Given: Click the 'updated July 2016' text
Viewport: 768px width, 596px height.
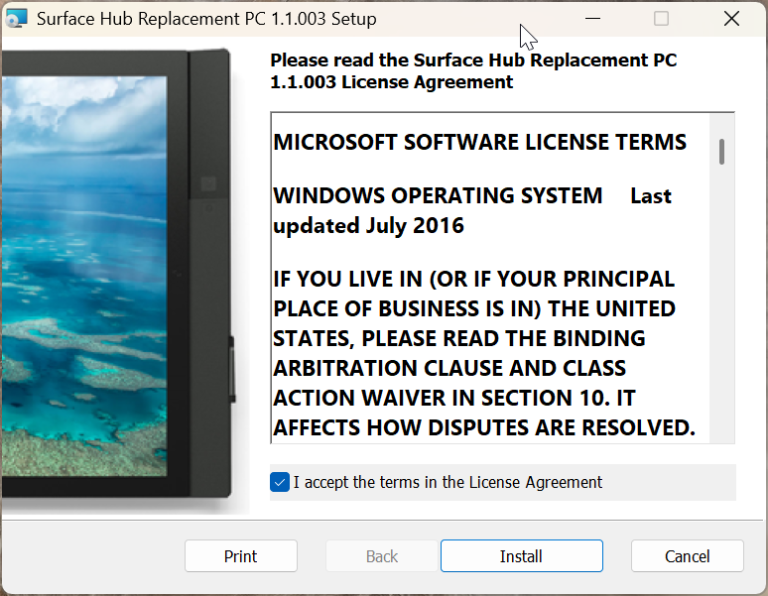Looking at the screenshot, I should 368,226.
